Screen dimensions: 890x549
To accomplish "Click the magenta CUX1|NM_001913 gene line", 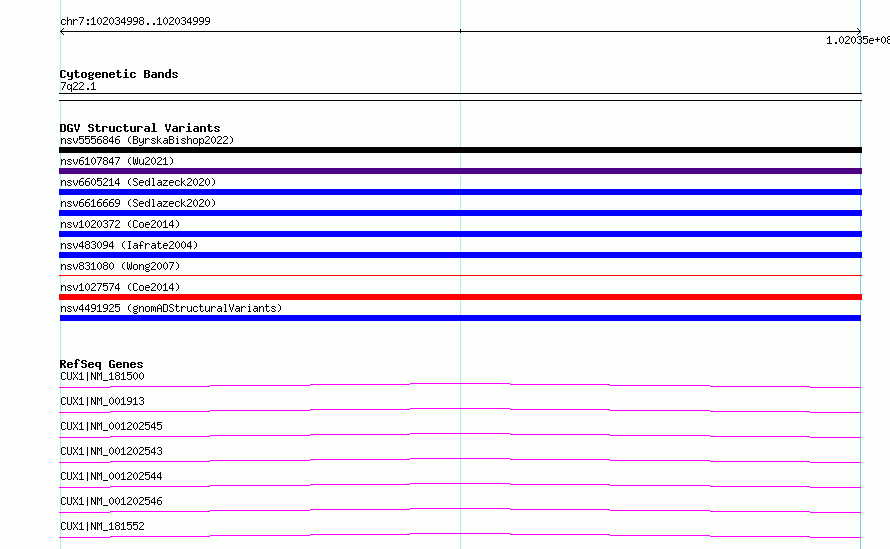I will [x=460, y=410].
